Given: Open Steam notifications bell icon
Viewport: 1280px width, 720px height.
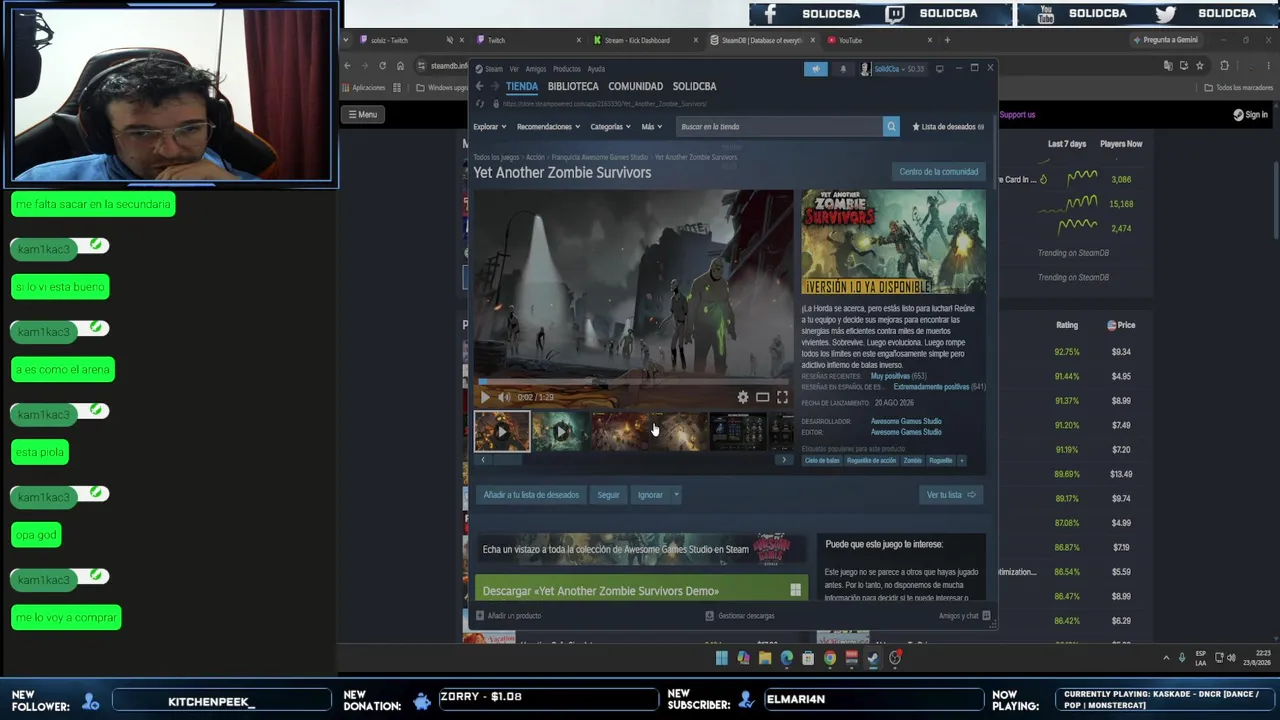Looking at the screenshot, I should click(x=843, y=69).
